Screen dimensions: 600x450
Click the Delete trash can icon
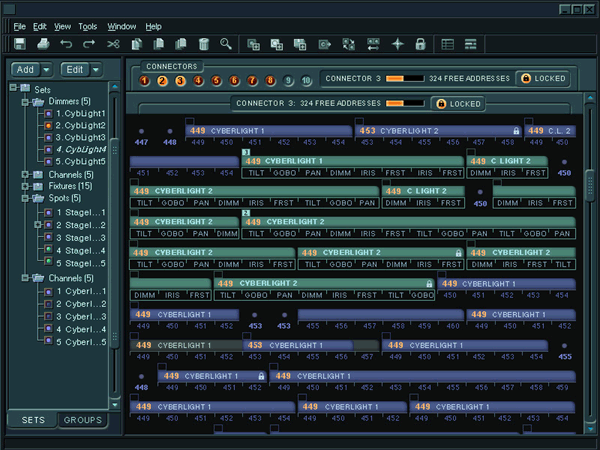click(203, 44)
